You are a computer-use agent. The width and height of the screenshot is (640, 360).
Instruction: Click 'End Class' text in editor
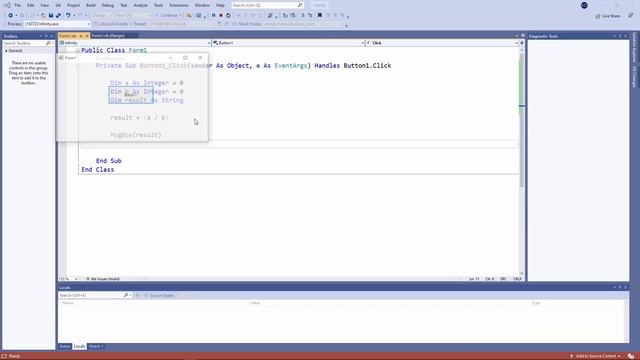point(98,169)
